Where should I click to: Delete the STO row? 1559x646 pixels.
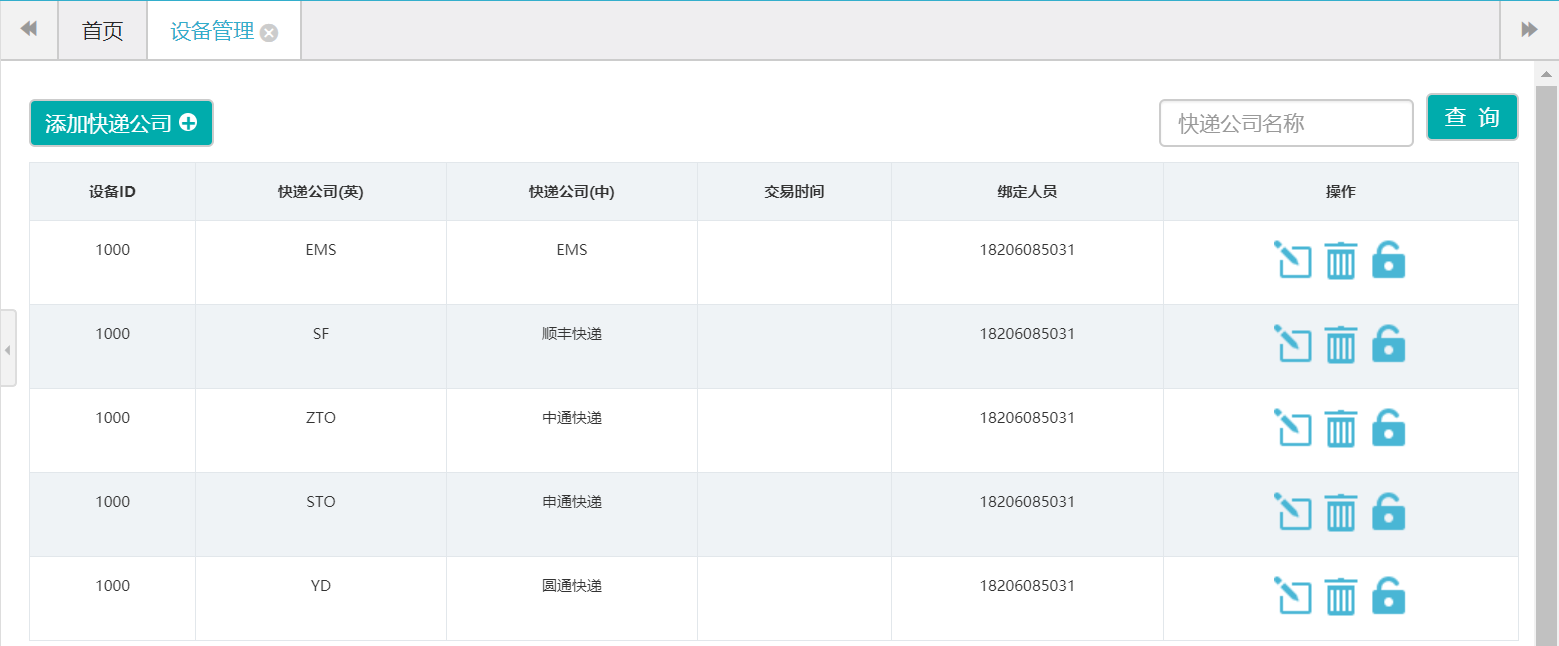click(1340, 512)
